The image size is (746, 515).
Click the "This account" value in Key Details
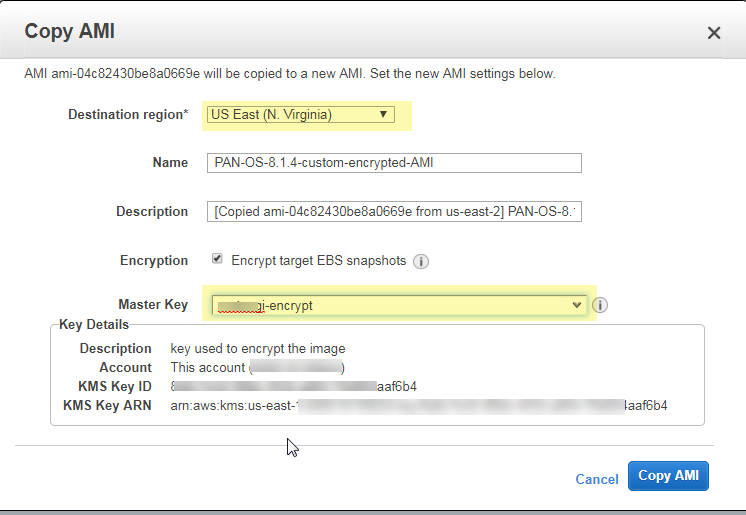coord(208,367)
